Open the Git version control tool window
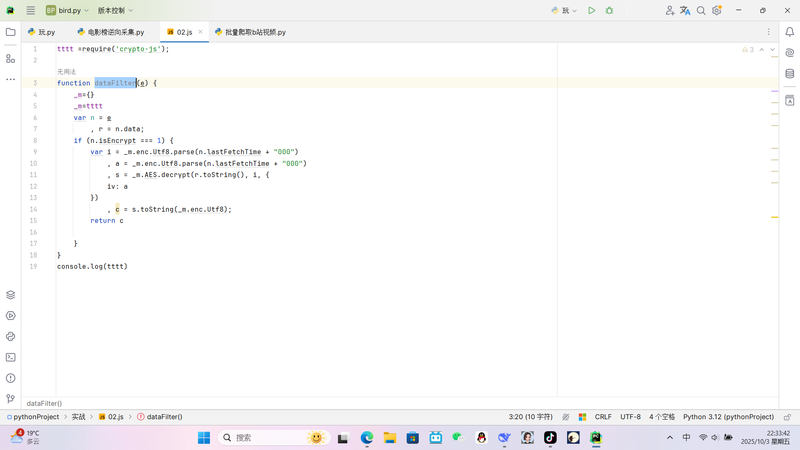The image size is (800, 450). (11, 399)
